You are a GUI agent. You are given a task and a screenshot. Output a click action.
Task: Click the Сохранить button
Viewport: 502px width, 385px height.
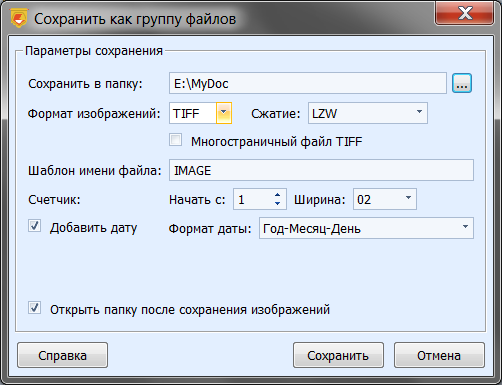pos(338,355)
